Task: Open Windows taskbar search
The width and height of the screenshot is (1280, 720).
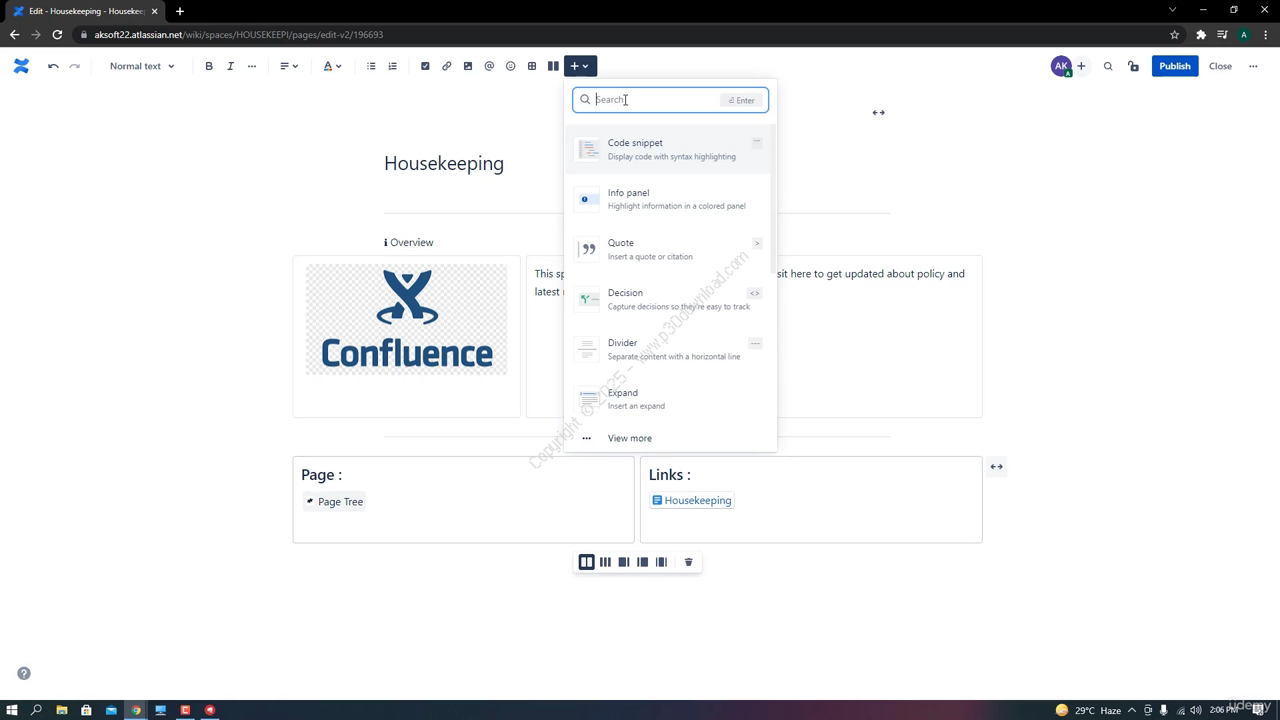Action: (x=36, y=710)
